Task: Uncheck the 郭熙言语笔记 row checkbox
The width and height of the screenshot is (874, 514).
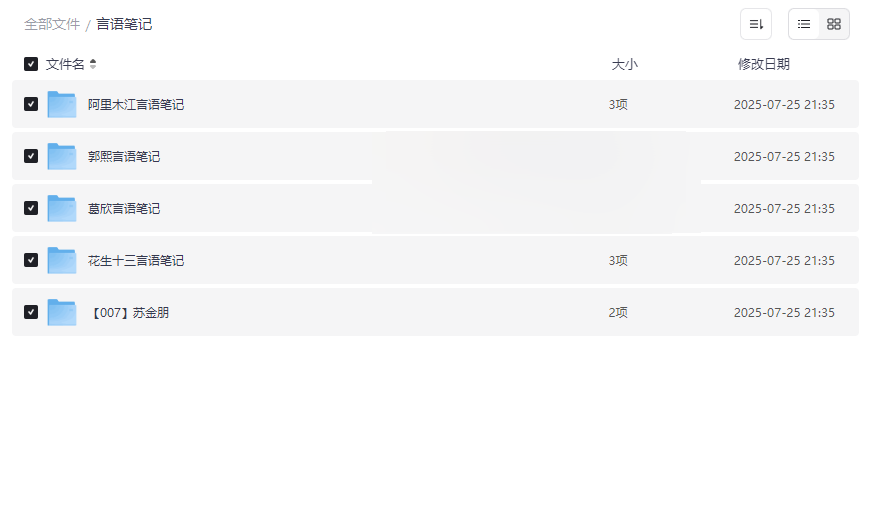Action: pos(31,156)
